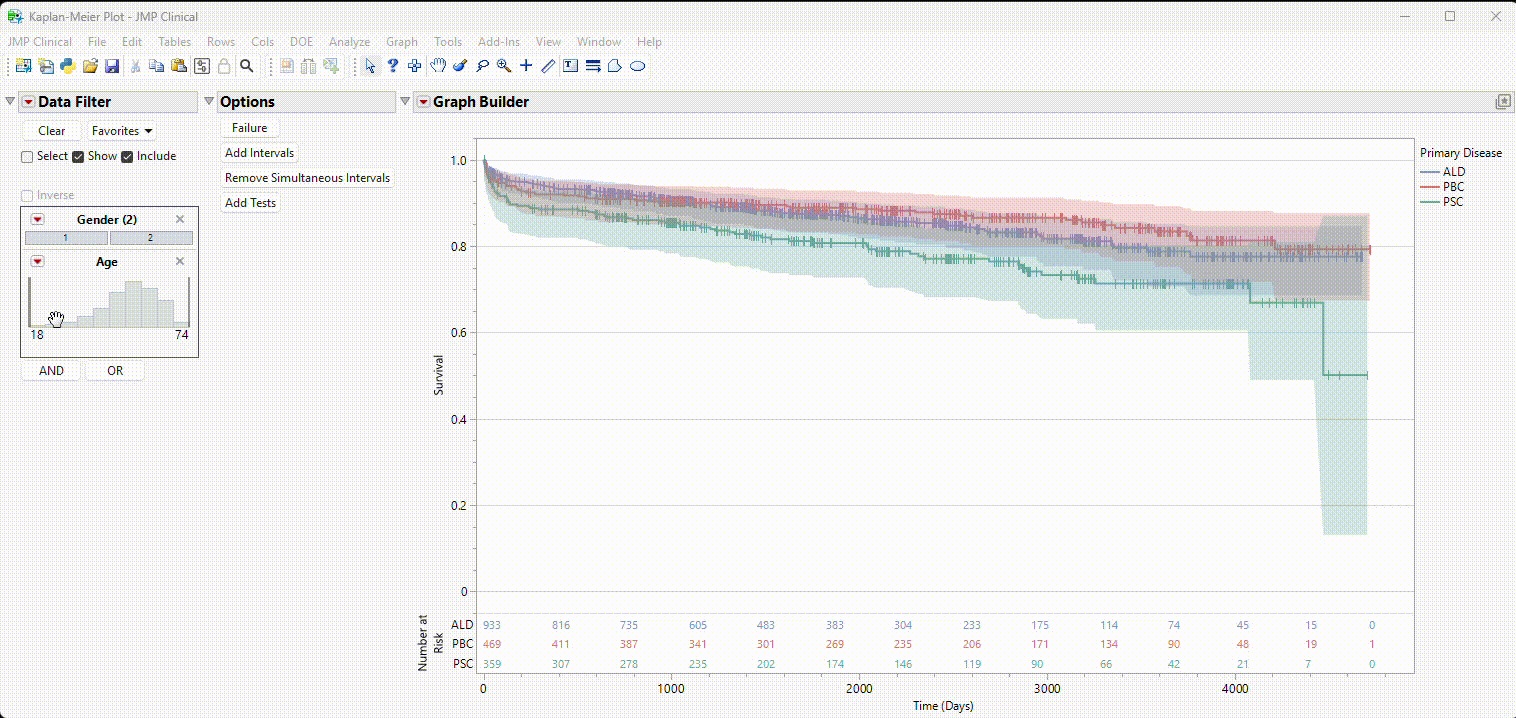Pick the Brush selection tool
The width and height of the screenshot is (1516, 718).
460,66
